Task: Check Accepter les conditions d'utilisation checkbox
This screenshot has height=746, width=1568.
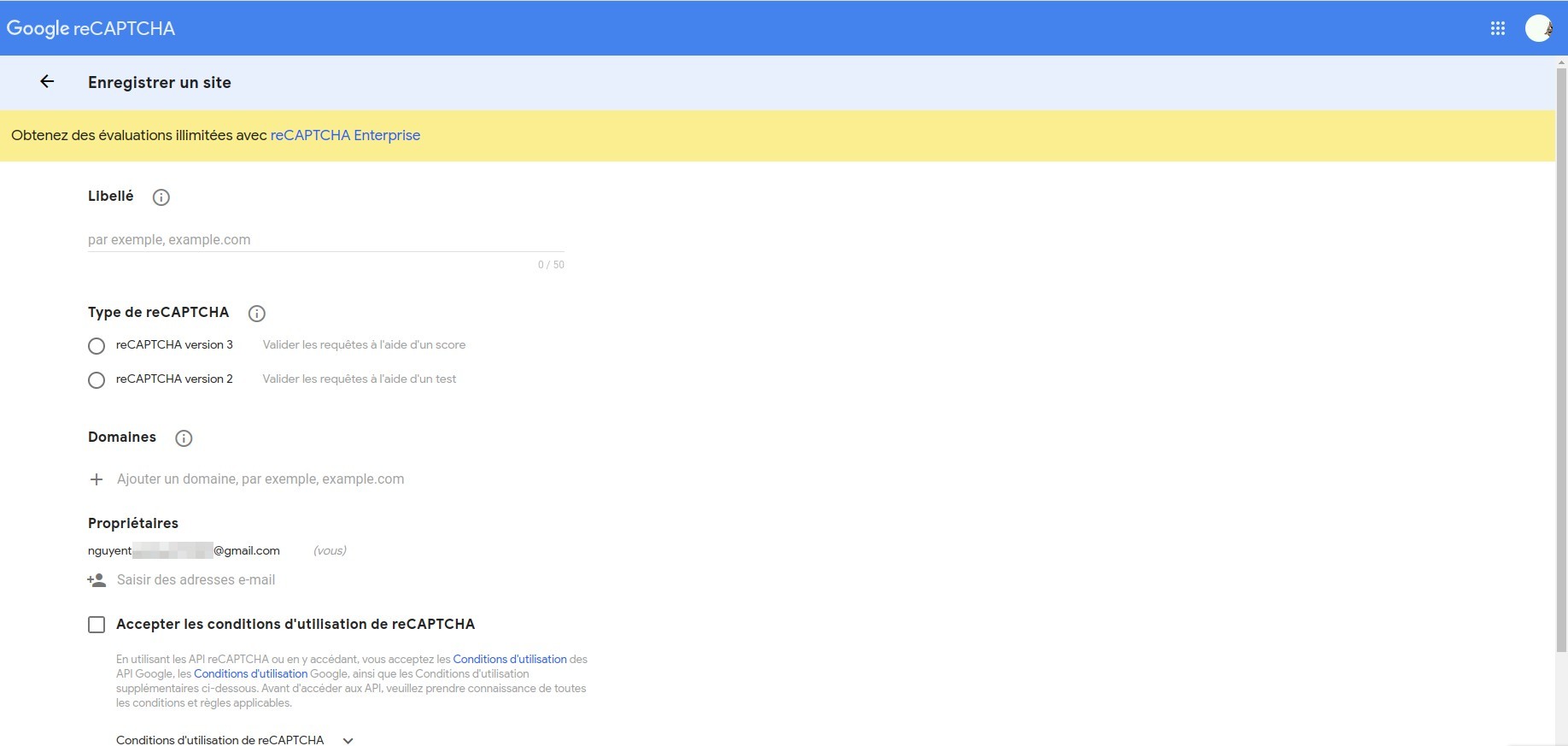Action: [97, 625]
